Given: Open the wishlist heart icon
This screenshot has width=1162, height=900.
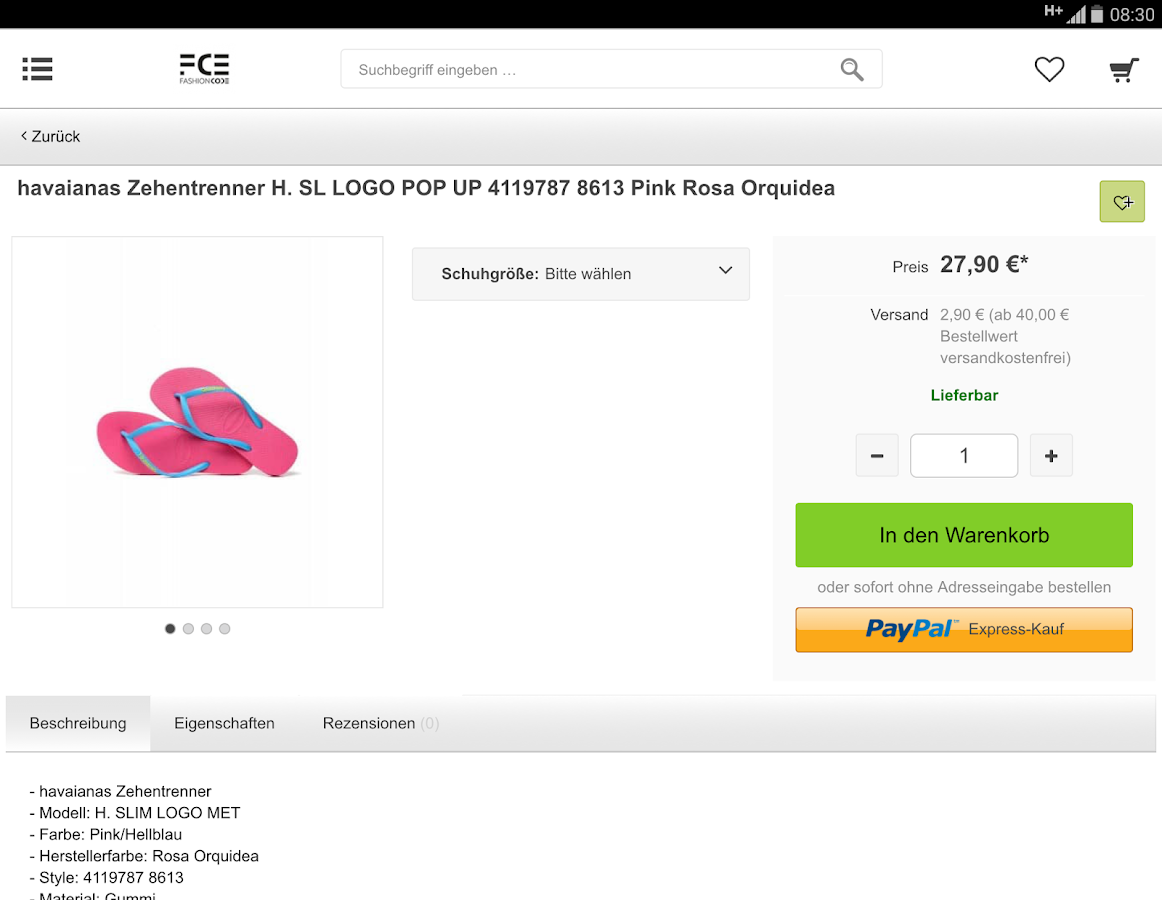Looking at the screenshot, I should click(1049, 69).
